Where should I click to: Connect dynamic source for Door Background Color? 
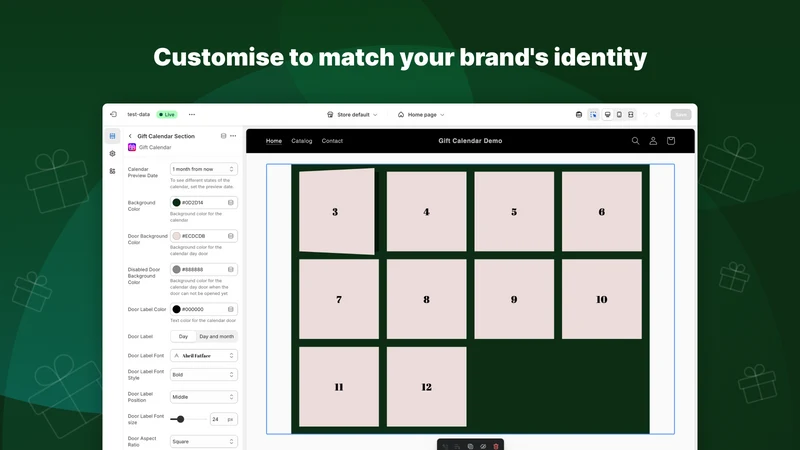[231, 236]
